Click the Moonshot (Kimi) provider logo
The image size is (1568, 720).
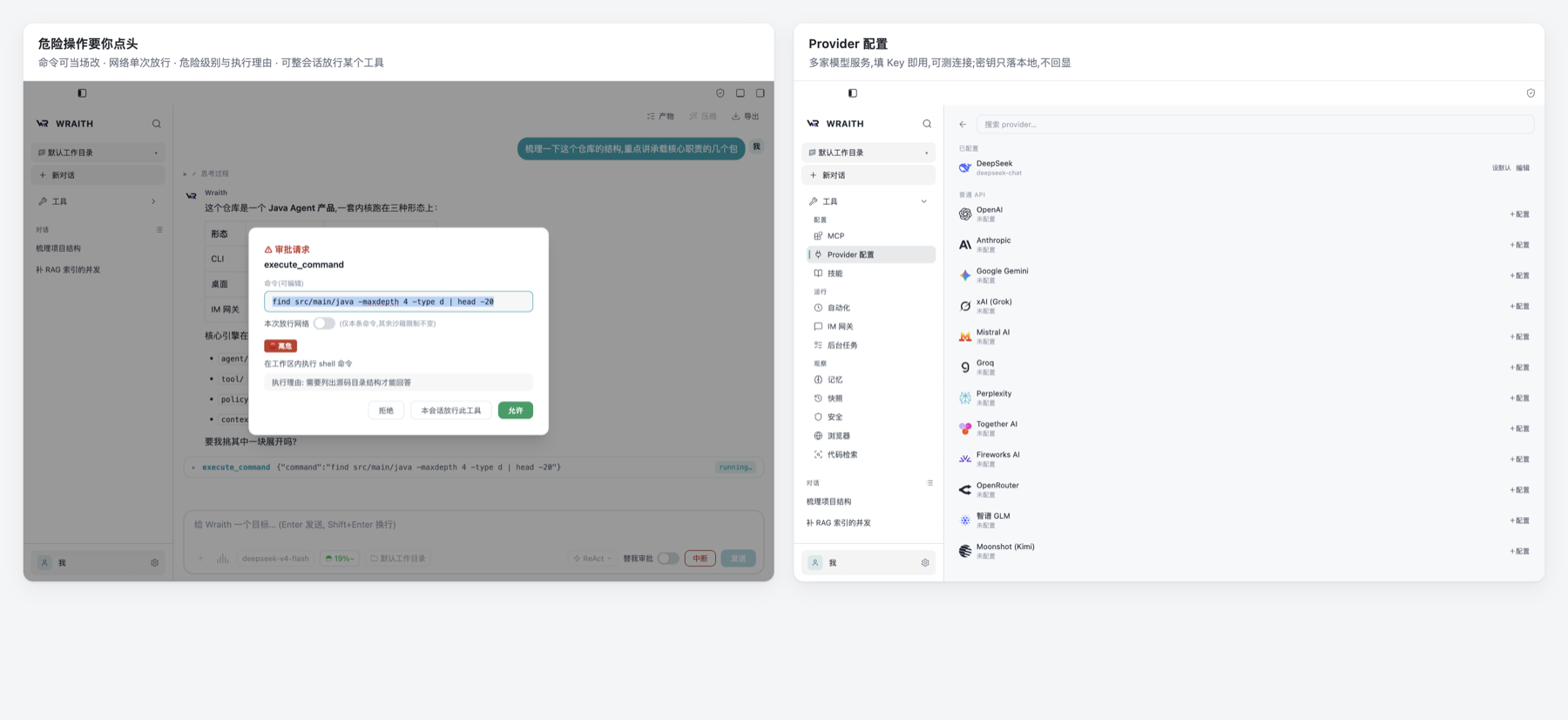point(965,551)
